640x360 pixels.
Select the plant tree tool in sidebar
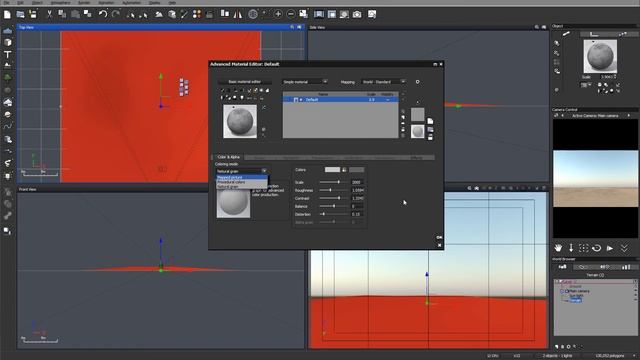[x=7, y=77]
